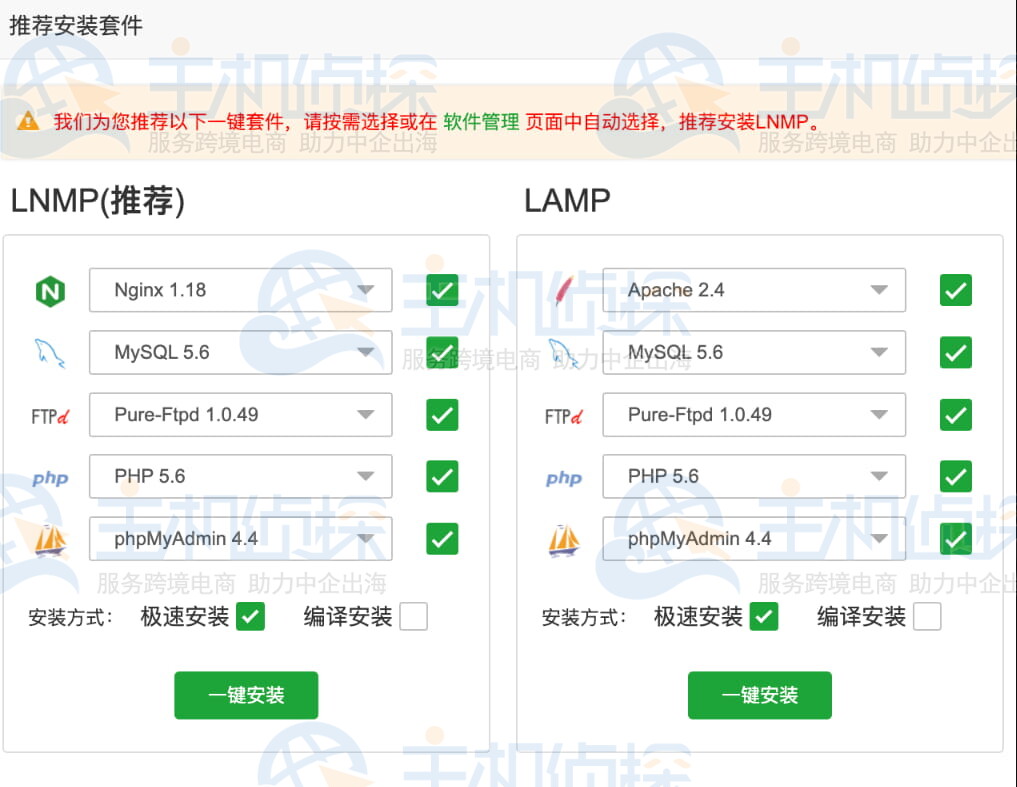The height and width of the screenshot is (787, 1017).
Task: Open LAMP PHP 5.6 version dropdown
Action: coord(754,476)
